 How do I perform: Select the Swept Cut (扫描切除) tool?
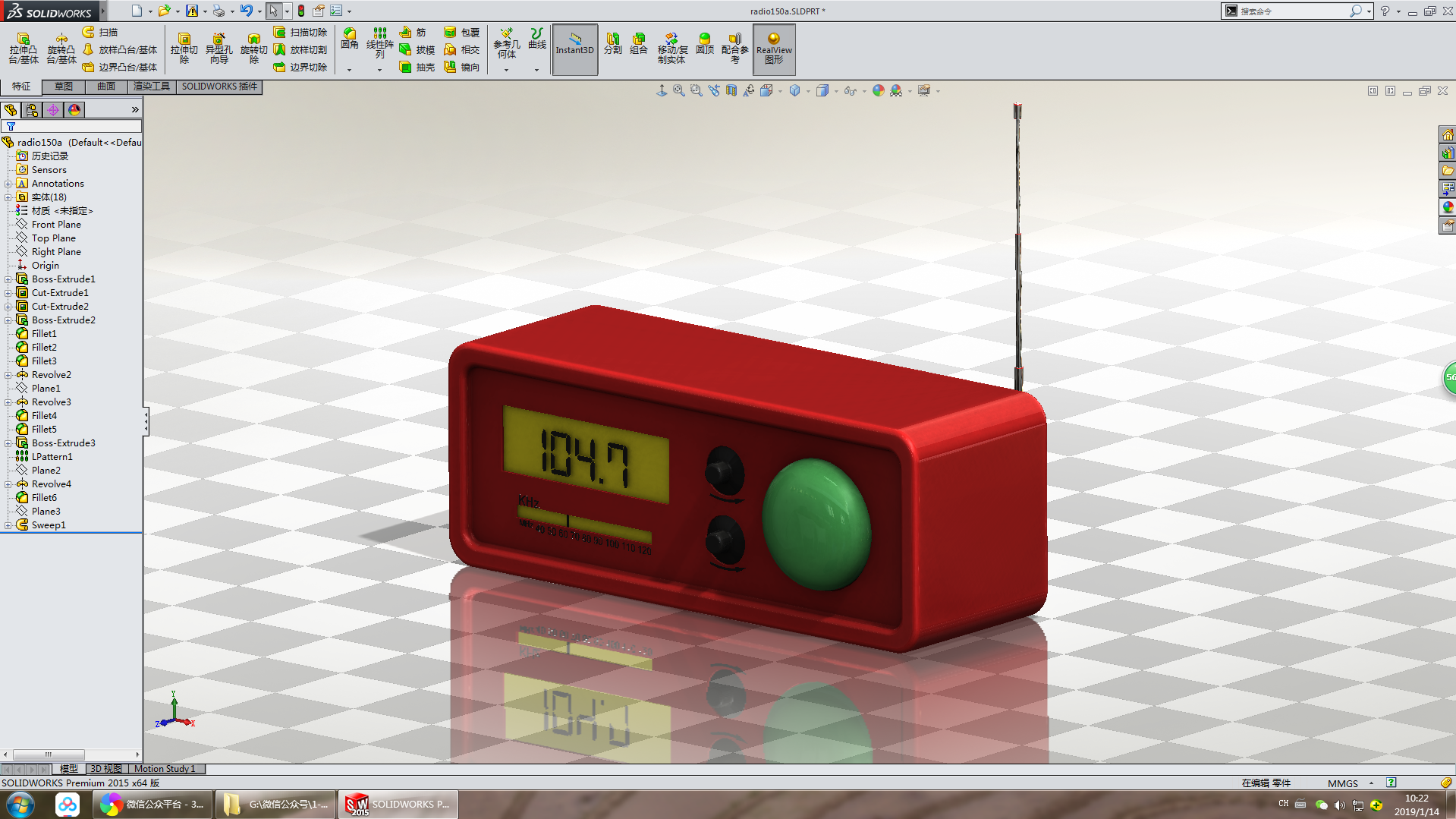(300, 32)
